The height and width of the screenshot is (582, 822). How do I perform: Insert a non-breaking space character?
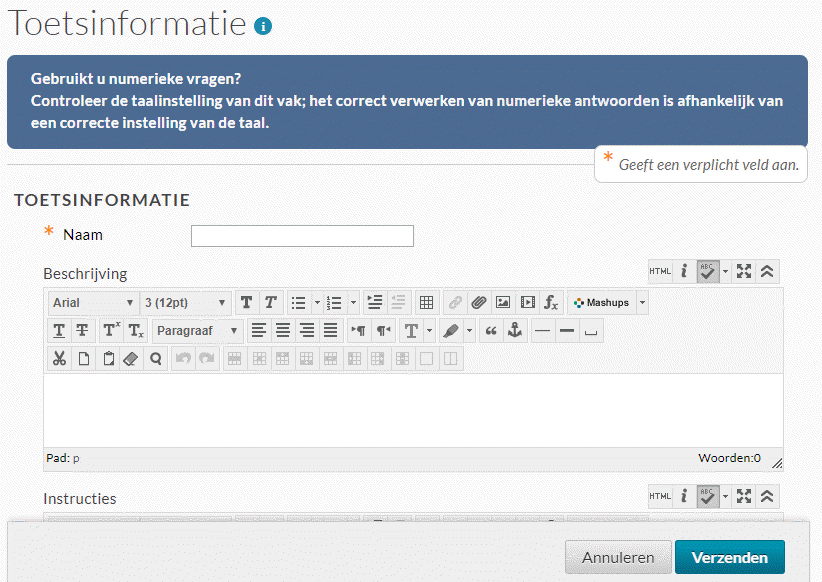pos(591,331)
